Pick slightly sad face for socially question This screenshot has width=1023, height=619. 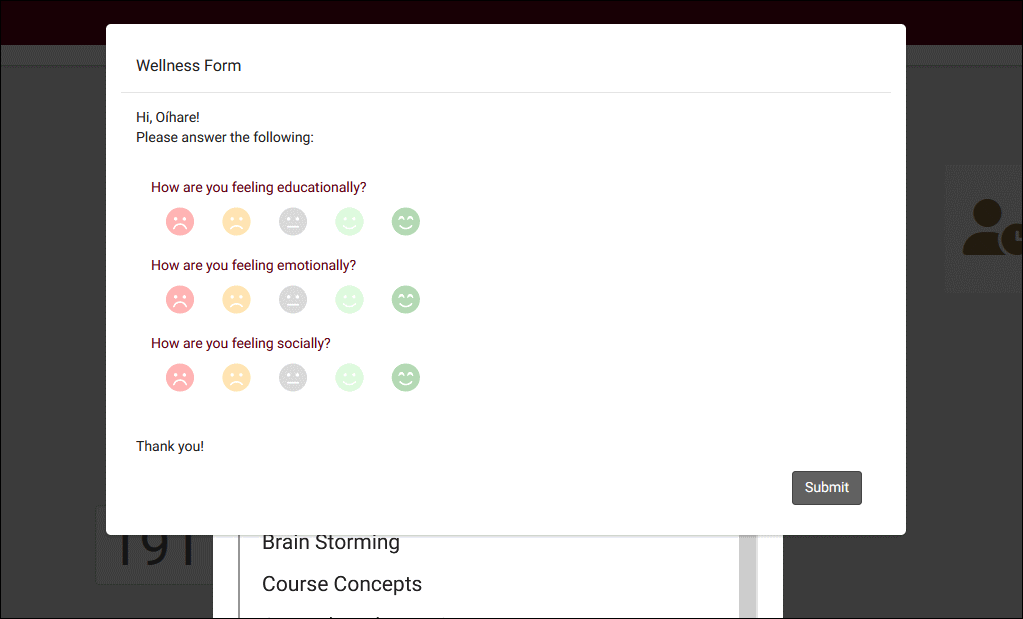pyautogui.click(x=236, y=378)
